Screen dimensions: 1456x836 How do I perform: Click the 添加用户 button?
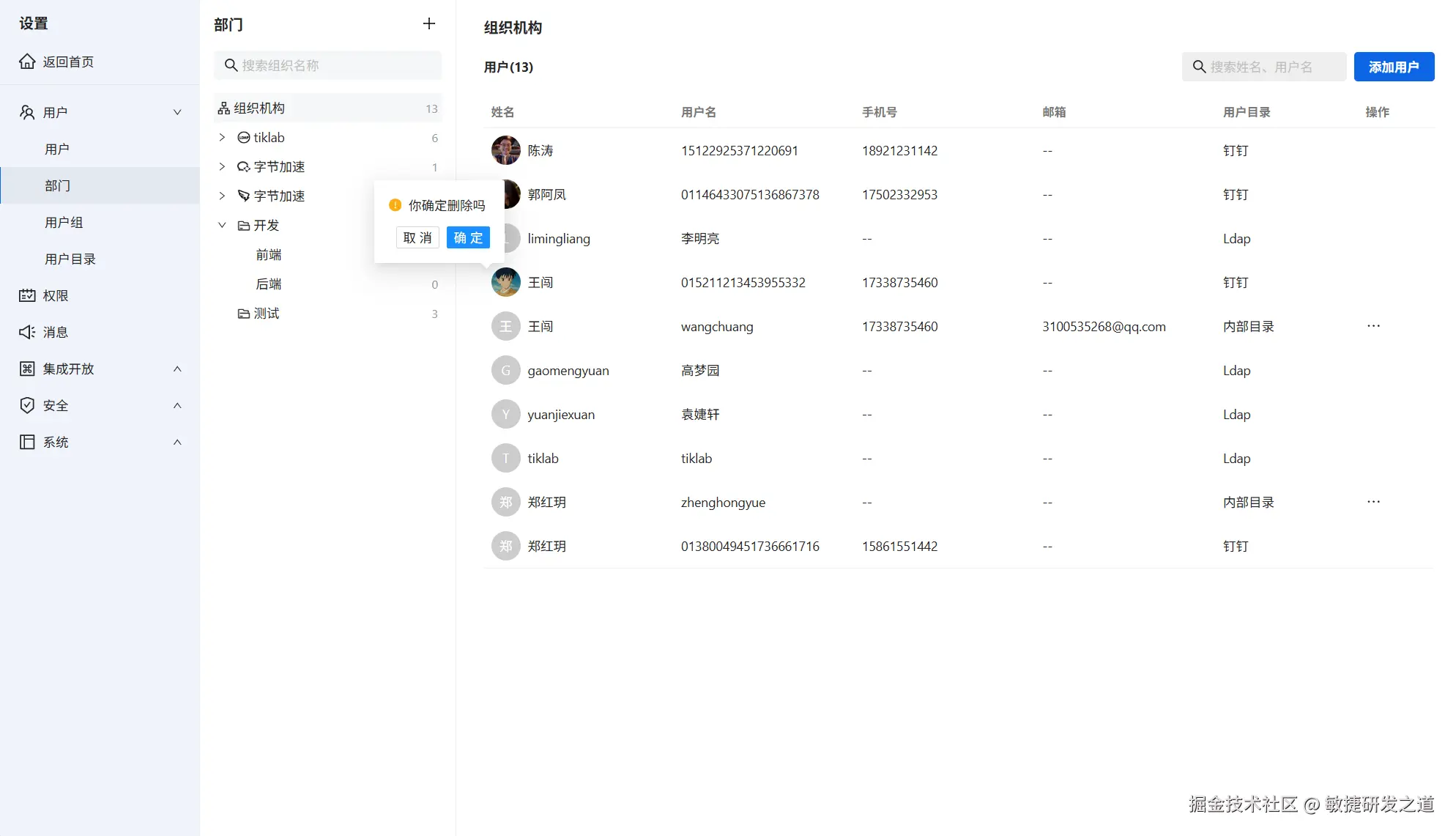1393,67
